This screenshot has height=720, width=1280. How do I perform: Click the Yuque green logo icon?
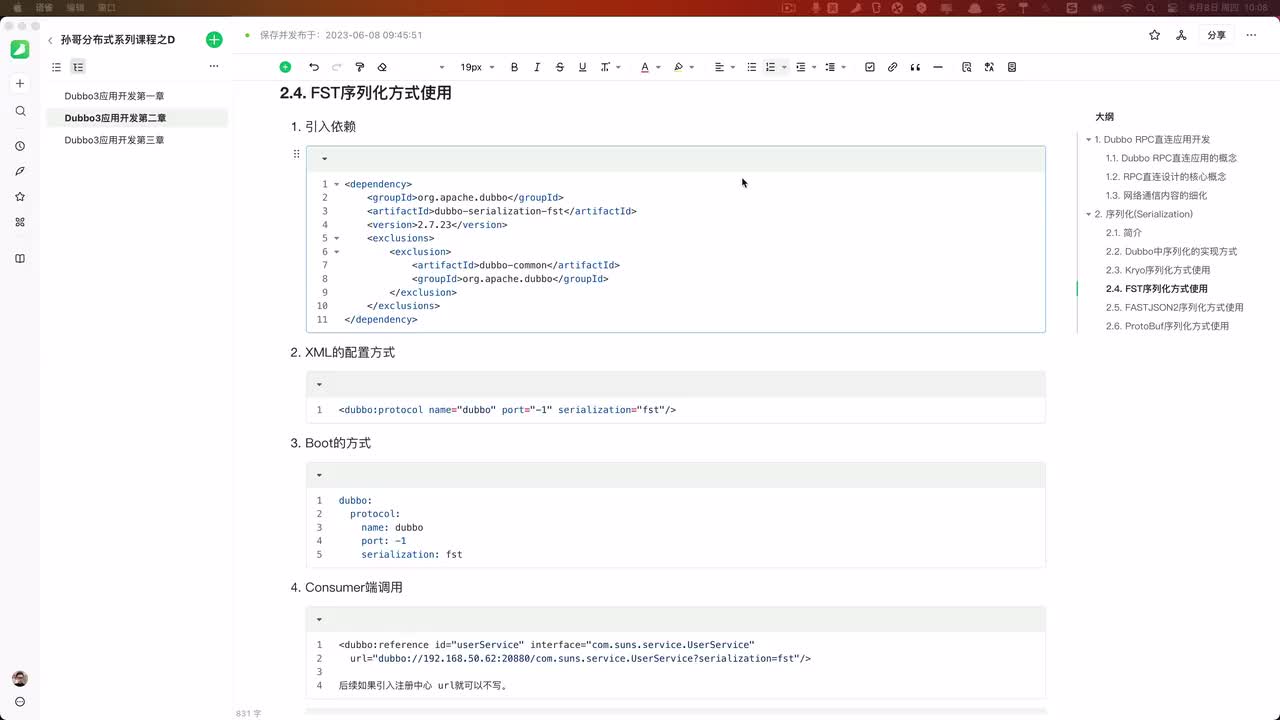pyautogui.click(x=20, y=49)
